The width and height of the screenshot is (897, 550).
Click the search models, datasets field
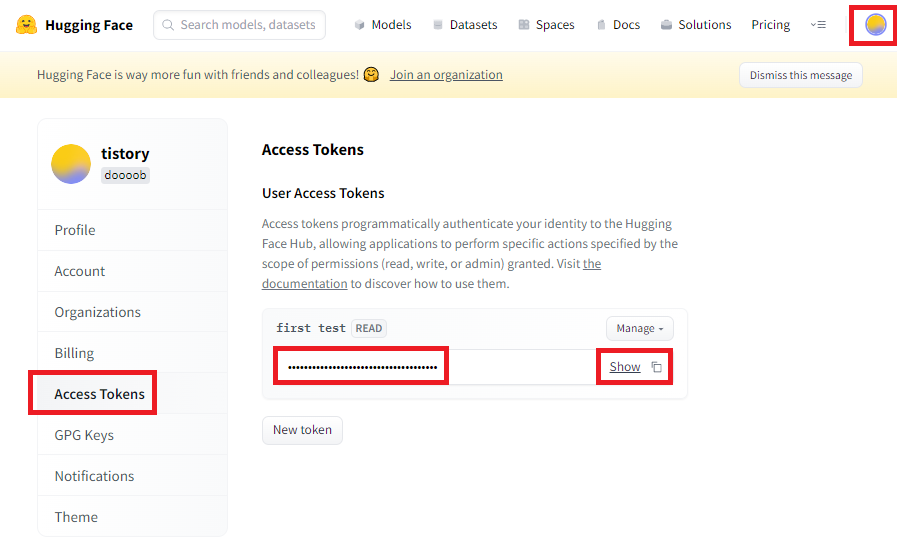tap(240, 25)
